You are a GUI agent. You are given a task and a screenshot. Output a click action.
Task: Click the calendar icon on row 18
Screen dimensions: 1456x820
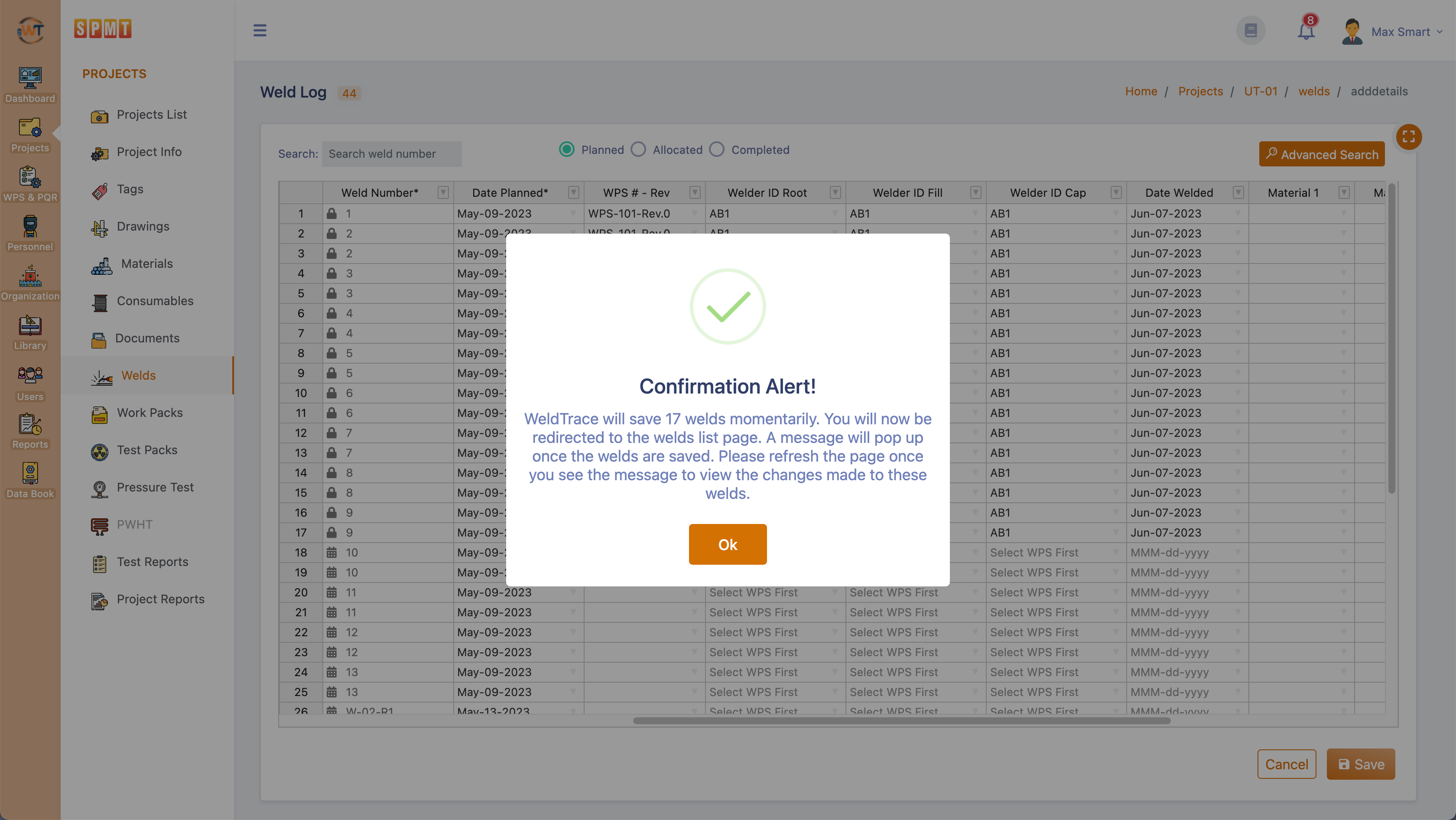(332, 552)
